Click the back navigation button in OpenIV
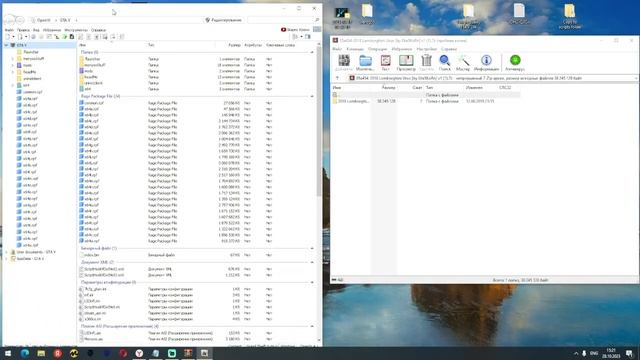Viewport: 640px width, 360px height. point(9,20)
